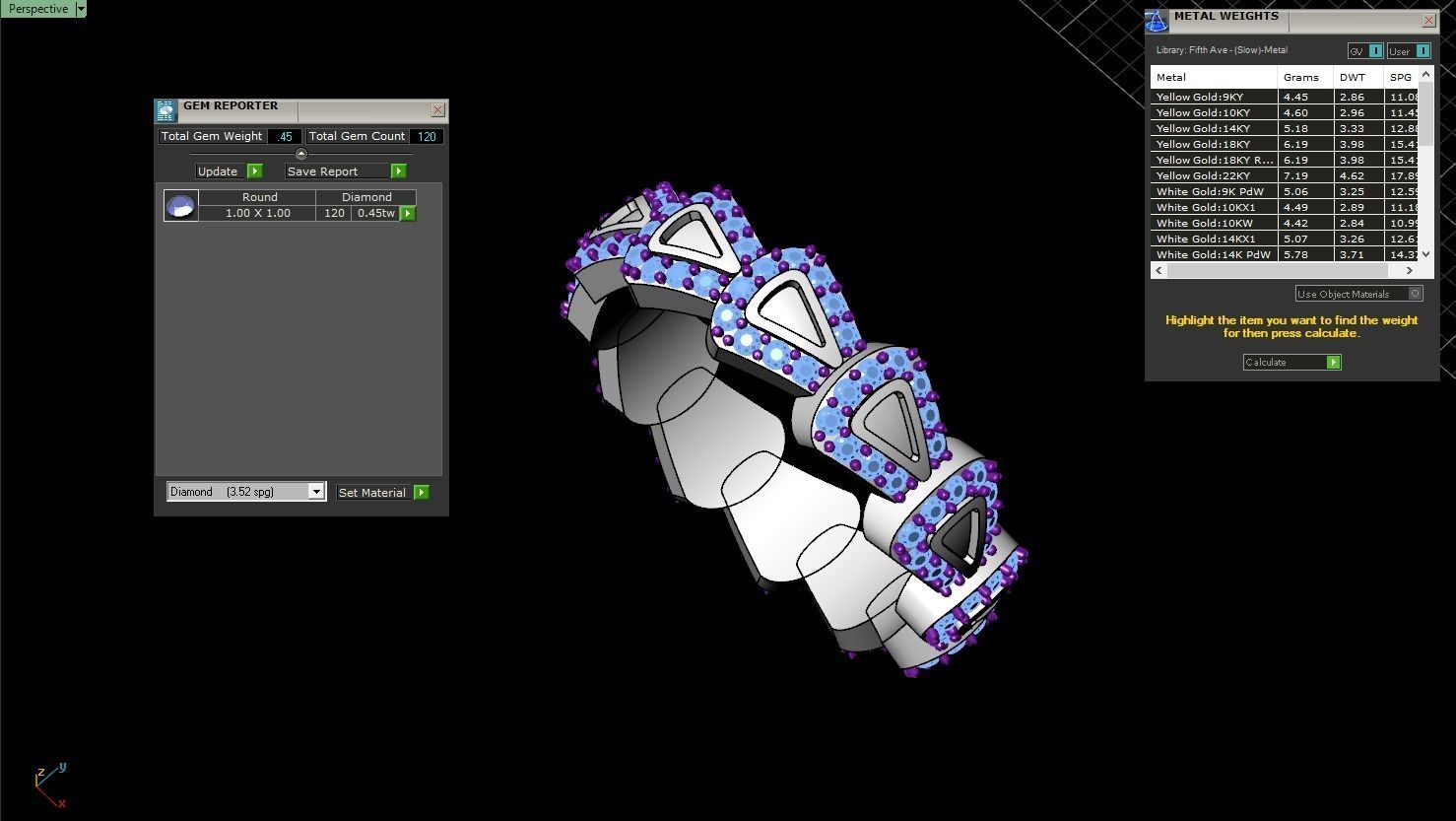Image resolution: width=1456 pixels, height=821 pixels.
Task: Collapse Gem Reporter using the round arrow handle
Action: [301, 154]
